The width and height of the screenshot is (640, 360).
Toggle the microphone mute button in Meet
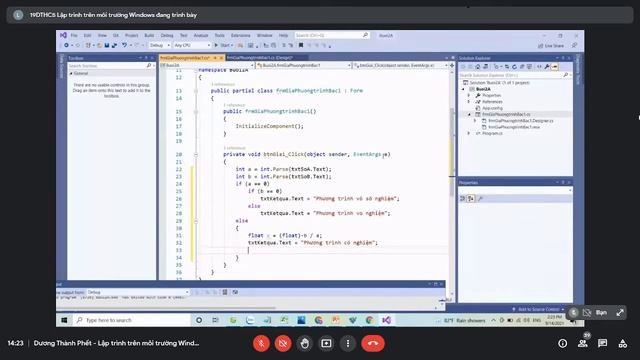(x=261, y=343)
